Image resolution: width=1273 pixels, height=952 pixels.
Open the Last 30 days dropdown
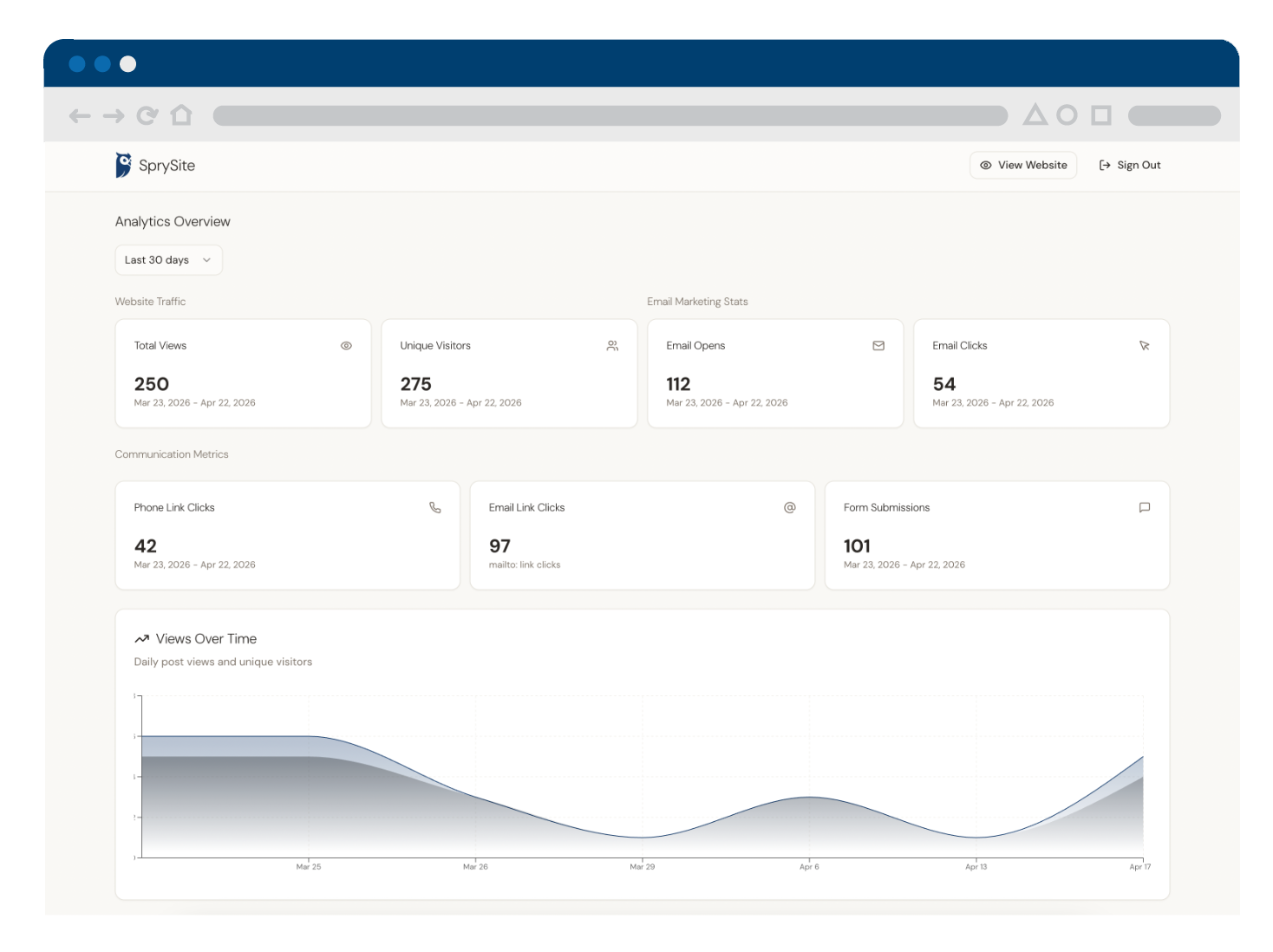tap(168, 260)
